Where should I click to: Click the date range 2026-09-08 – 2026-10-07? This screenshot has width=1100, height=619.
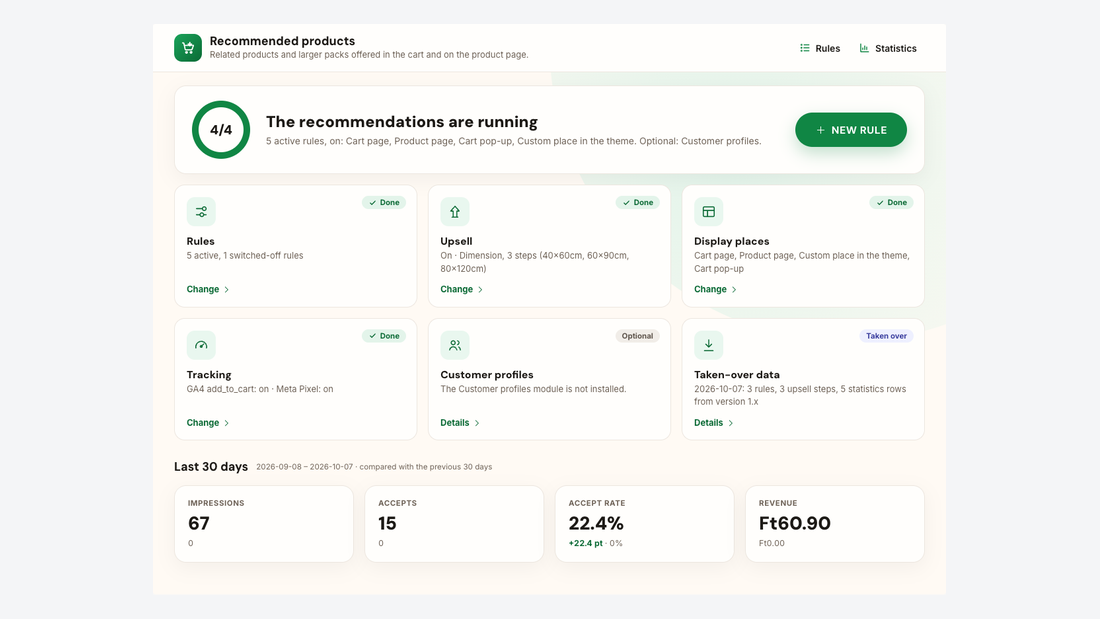(304, 467)
